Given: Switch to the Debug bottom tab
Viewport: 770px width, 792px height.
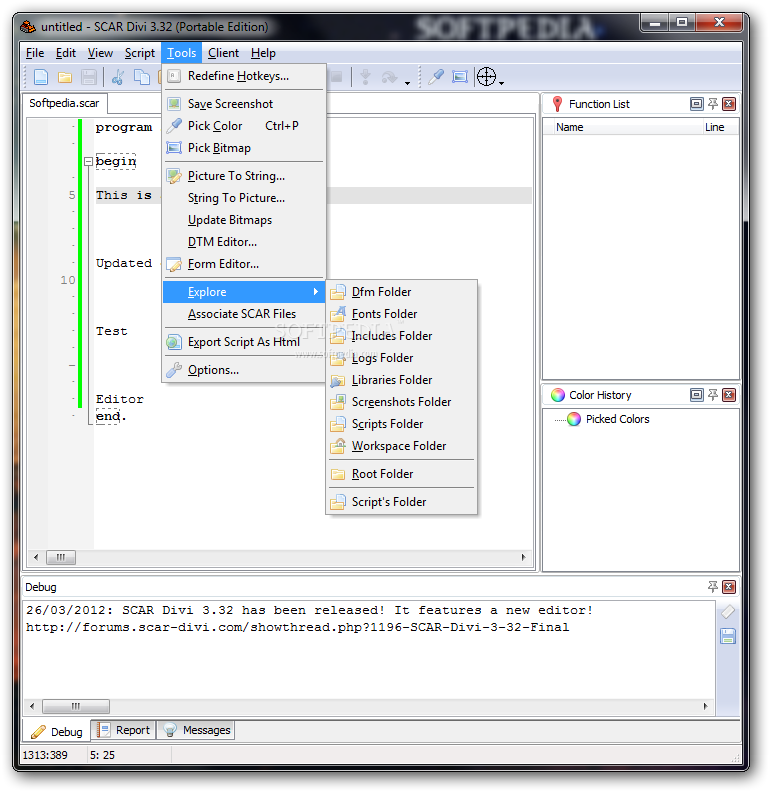Looking at the screenshot, I should pyautogui.click(x=57, y=732).
